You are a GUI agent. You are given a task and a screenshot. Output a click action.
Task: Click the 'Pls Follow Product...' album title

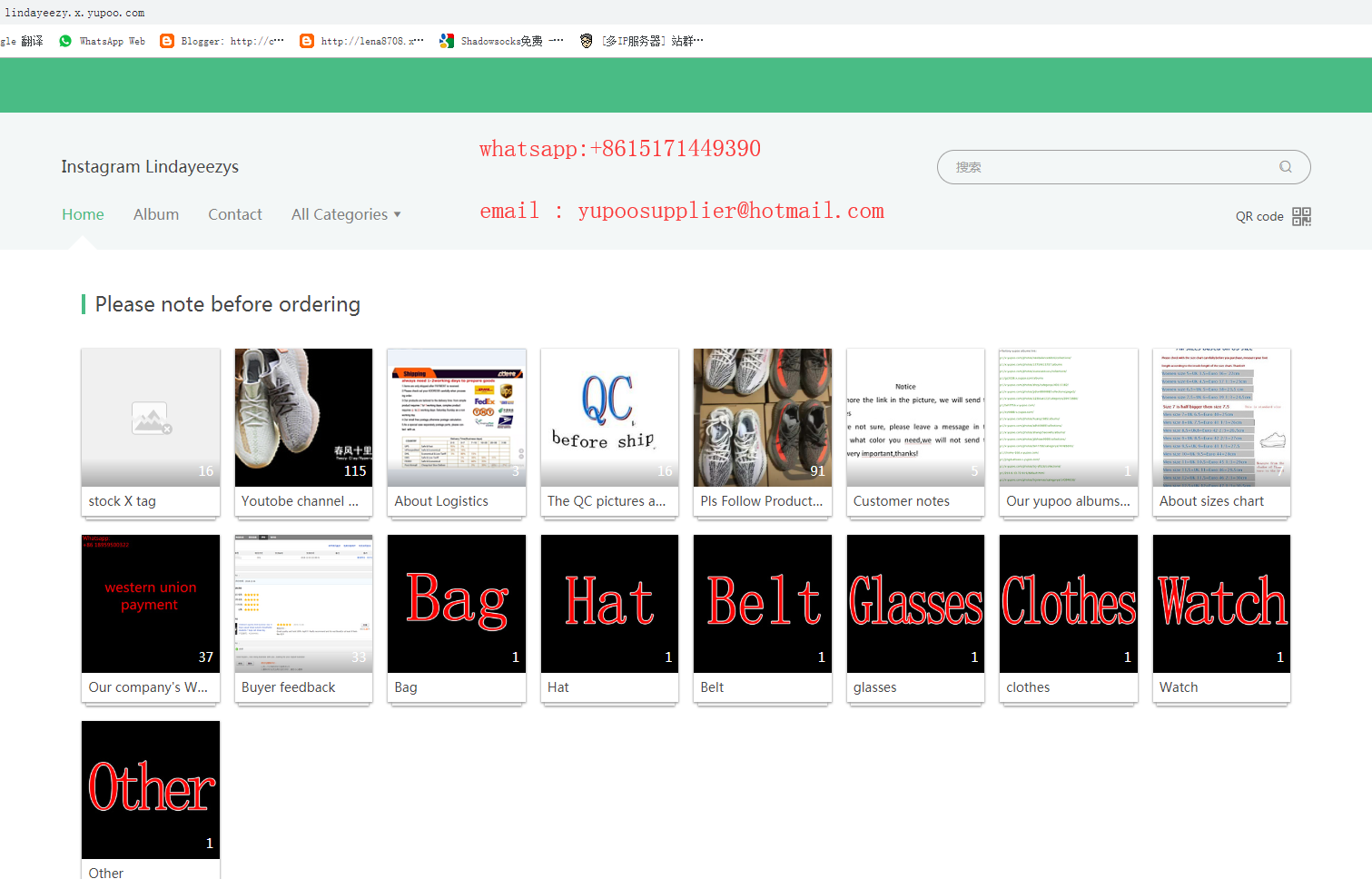(x=762, y=501)
